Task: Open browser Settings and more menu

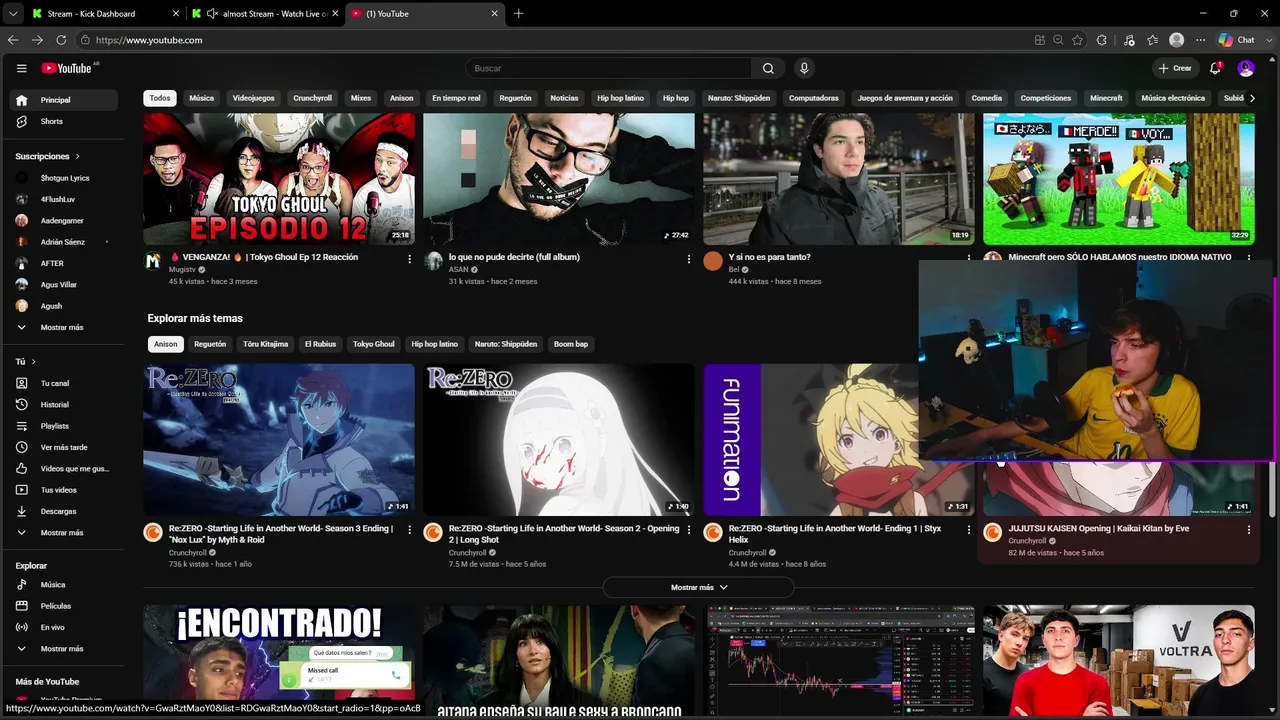Action: [1201, 40]
